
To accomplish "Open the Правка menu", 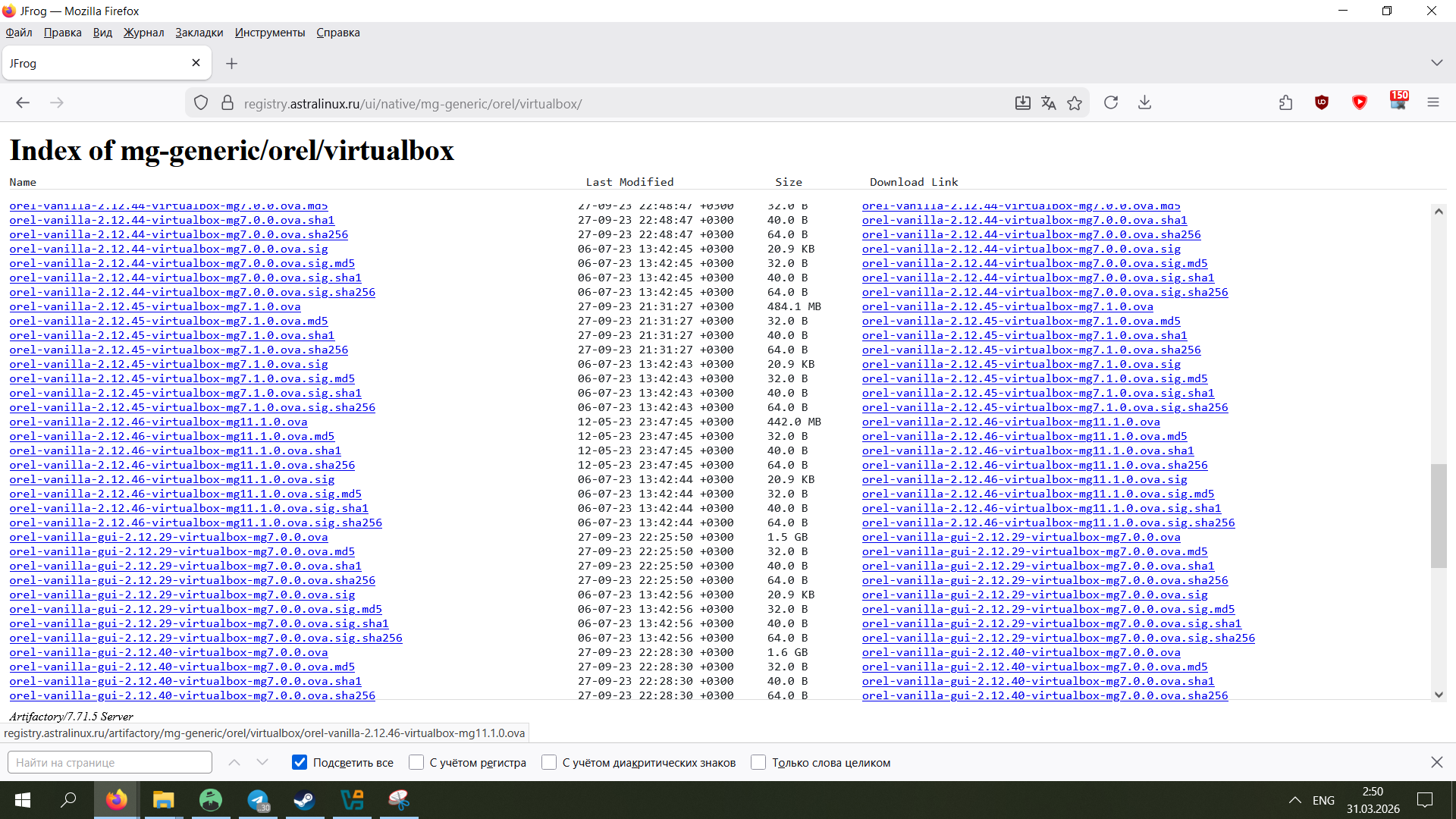I will tap(63, 33).
